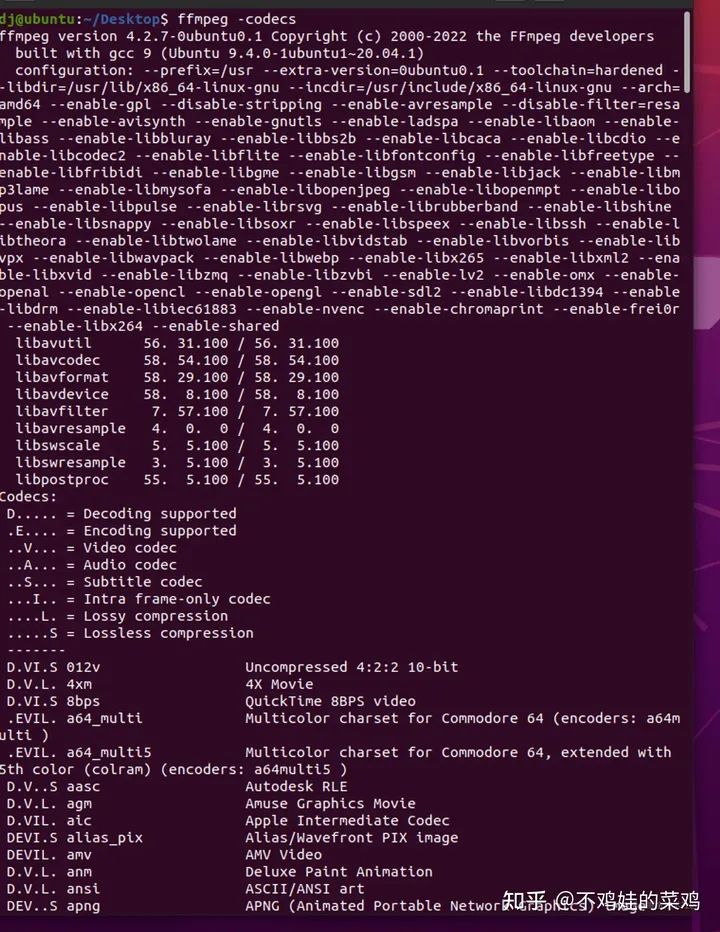Click the 'libavformat' version line

[177, 377]
